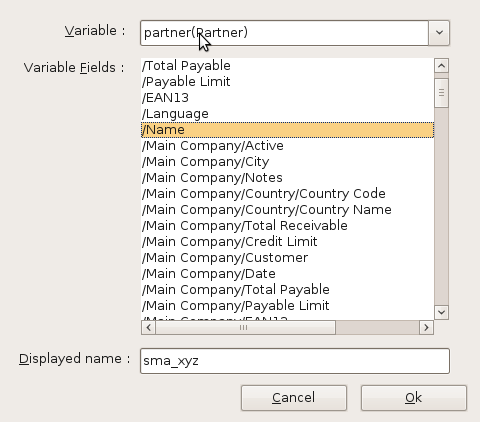The height and width of the screenshot is (422, 480).
Task: Click the horizontal scrollbar thumb
Action: (x=245, y=327)
